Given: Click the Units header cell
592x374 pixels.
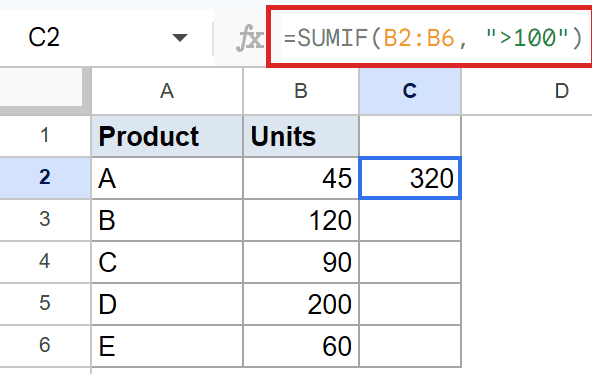Looking at the screenshot, I should 301,136.
